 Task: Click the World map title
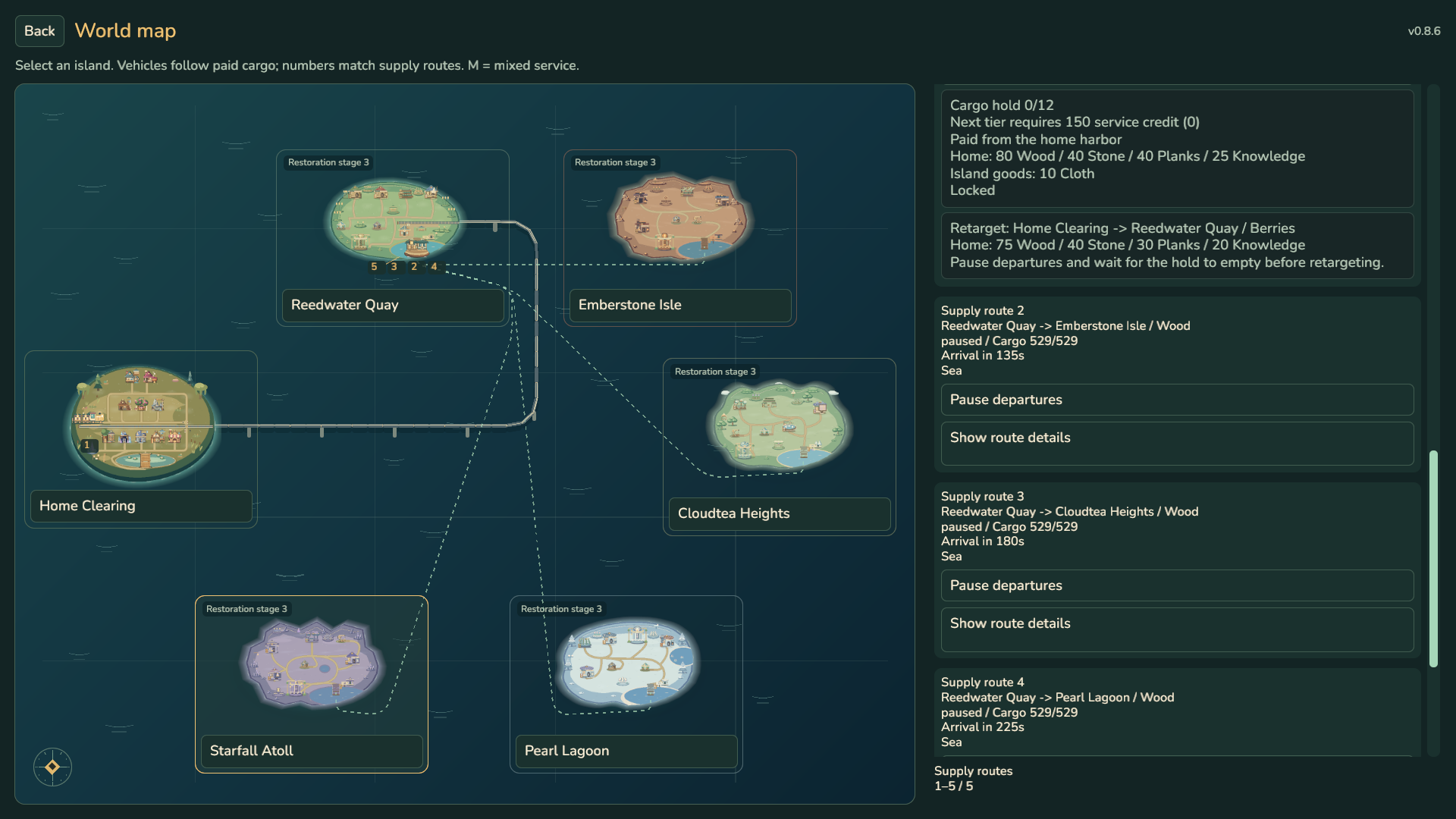coord(125,31)
